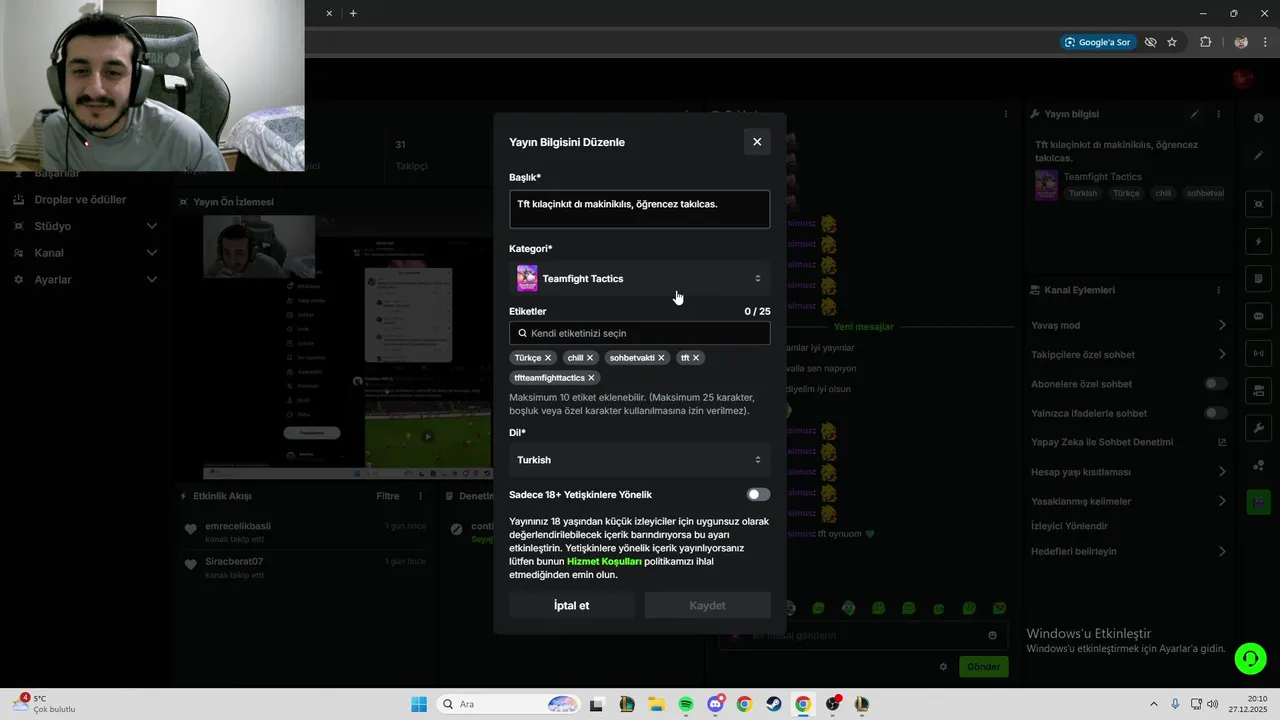Open the Kategori dropdown showing Teamfight Tactics
This screenshot has width=1280, height=720.
(639, 278)
